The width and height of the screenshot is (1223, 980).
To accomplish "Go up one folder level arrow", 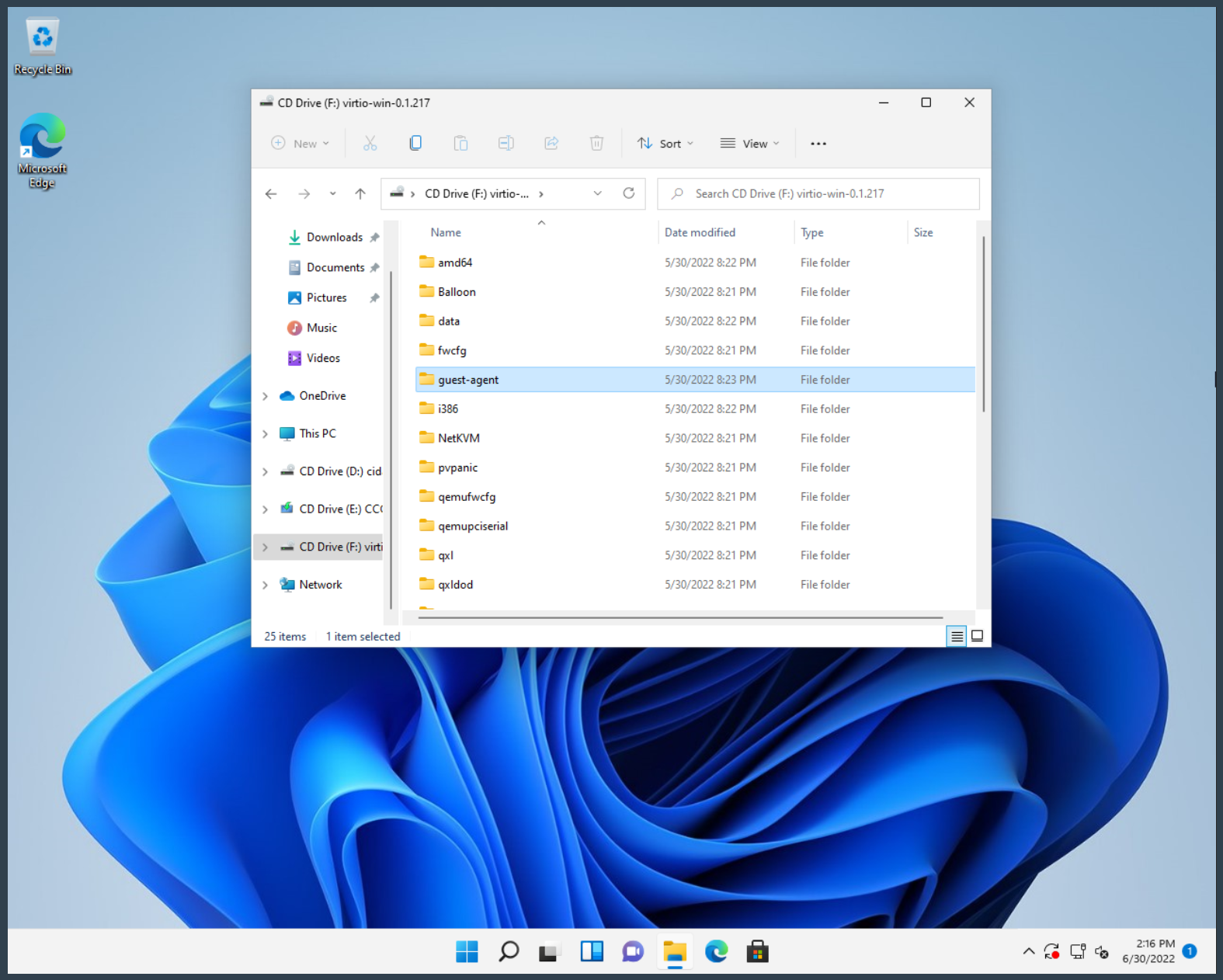I will coord(360,194).
